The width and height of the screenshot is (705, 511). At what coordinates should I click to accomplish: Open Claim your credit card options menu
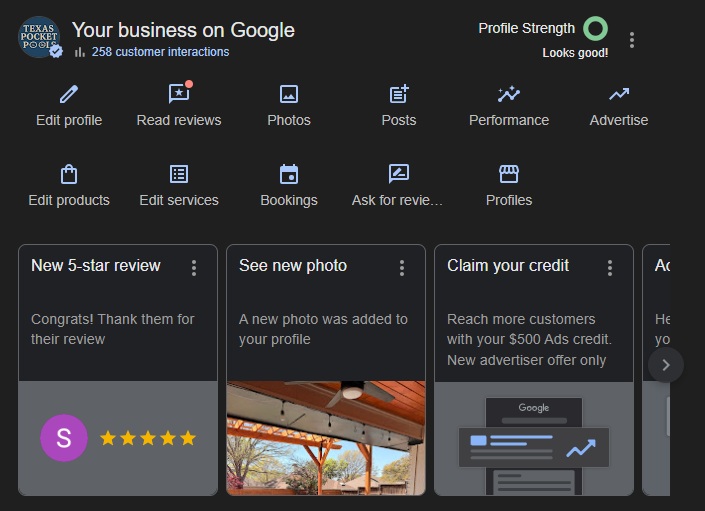tap(610, 268)
